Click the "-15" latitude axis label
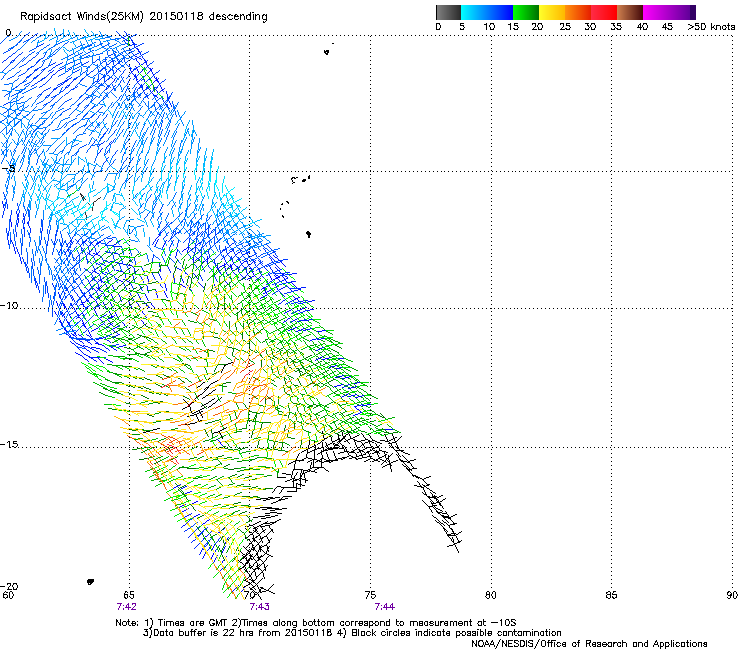 [9, 444]
